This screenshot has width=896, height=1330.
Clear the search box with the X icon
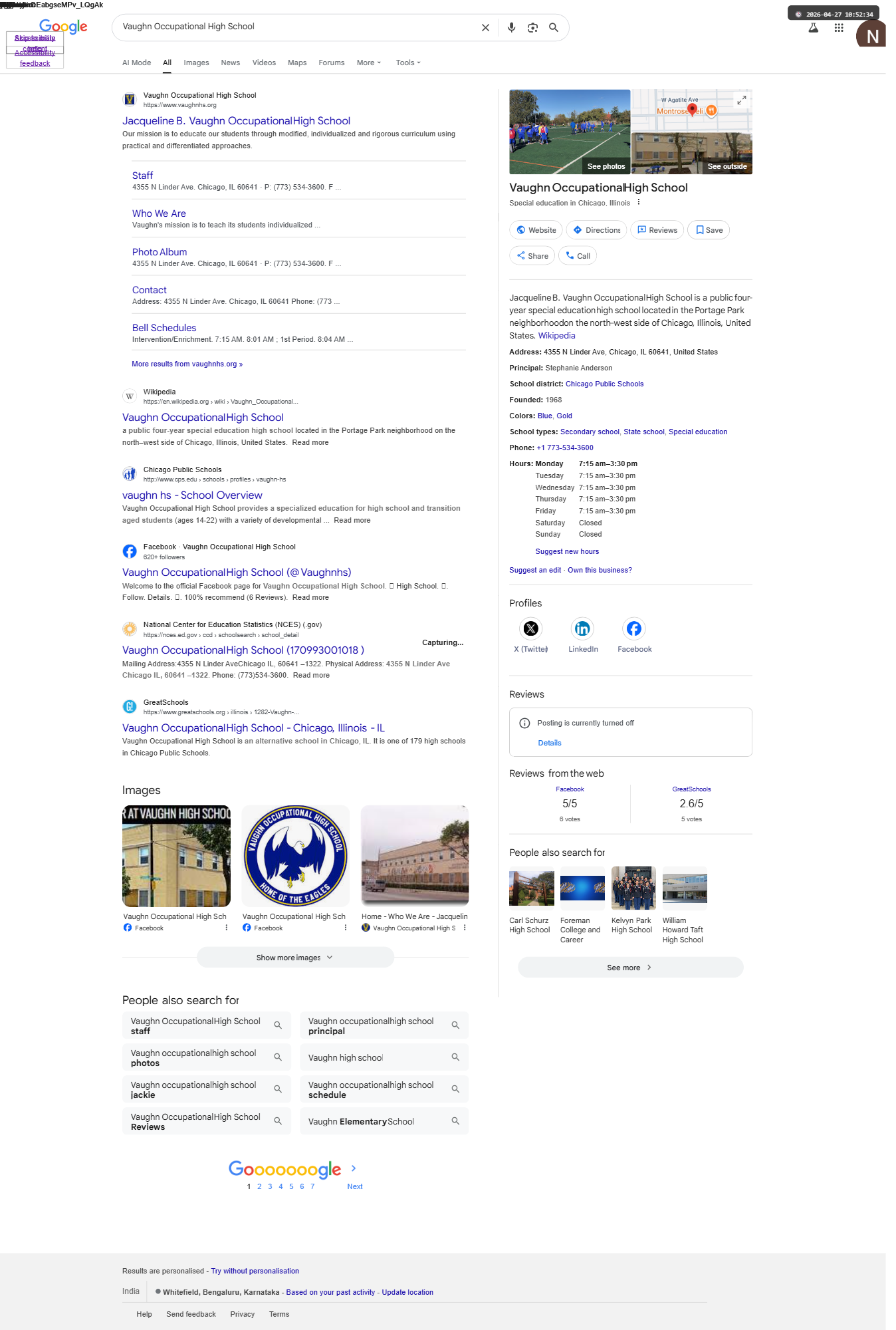[x=485, y=28]
